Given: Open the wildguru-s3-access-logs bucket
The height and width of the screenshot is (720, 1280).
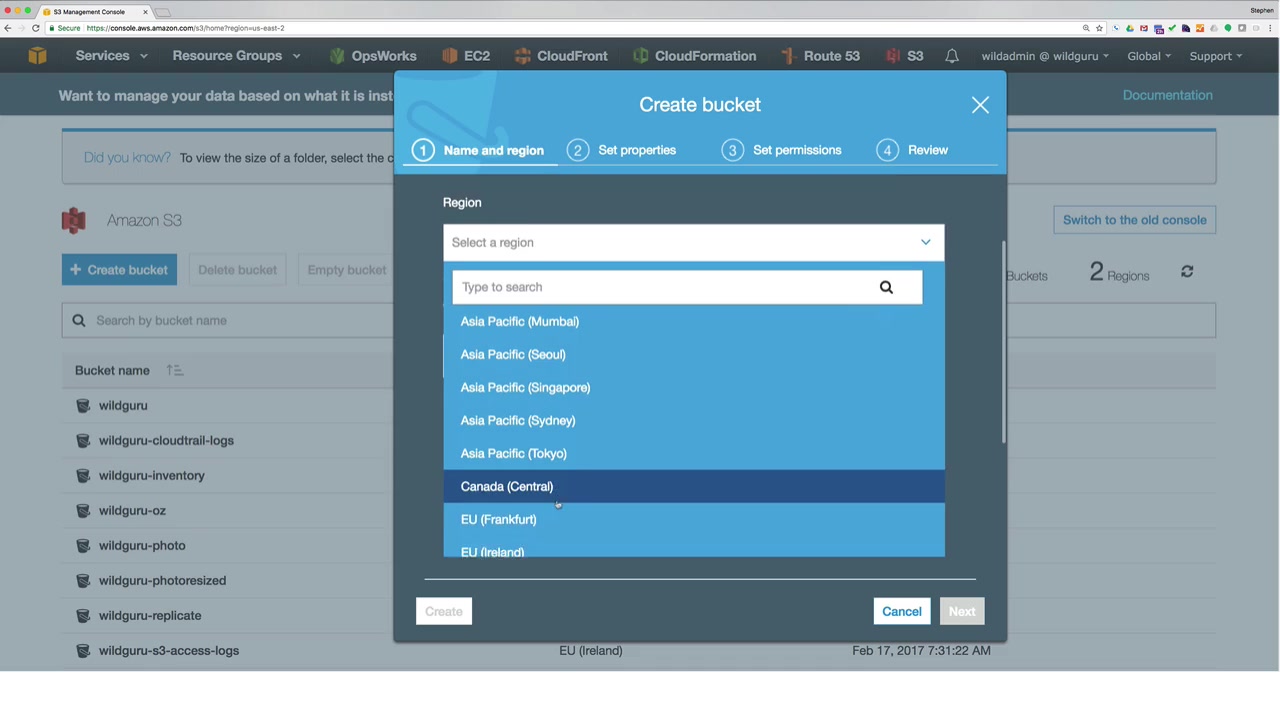Looking at the screenshot, I should (x=169, y=650).
